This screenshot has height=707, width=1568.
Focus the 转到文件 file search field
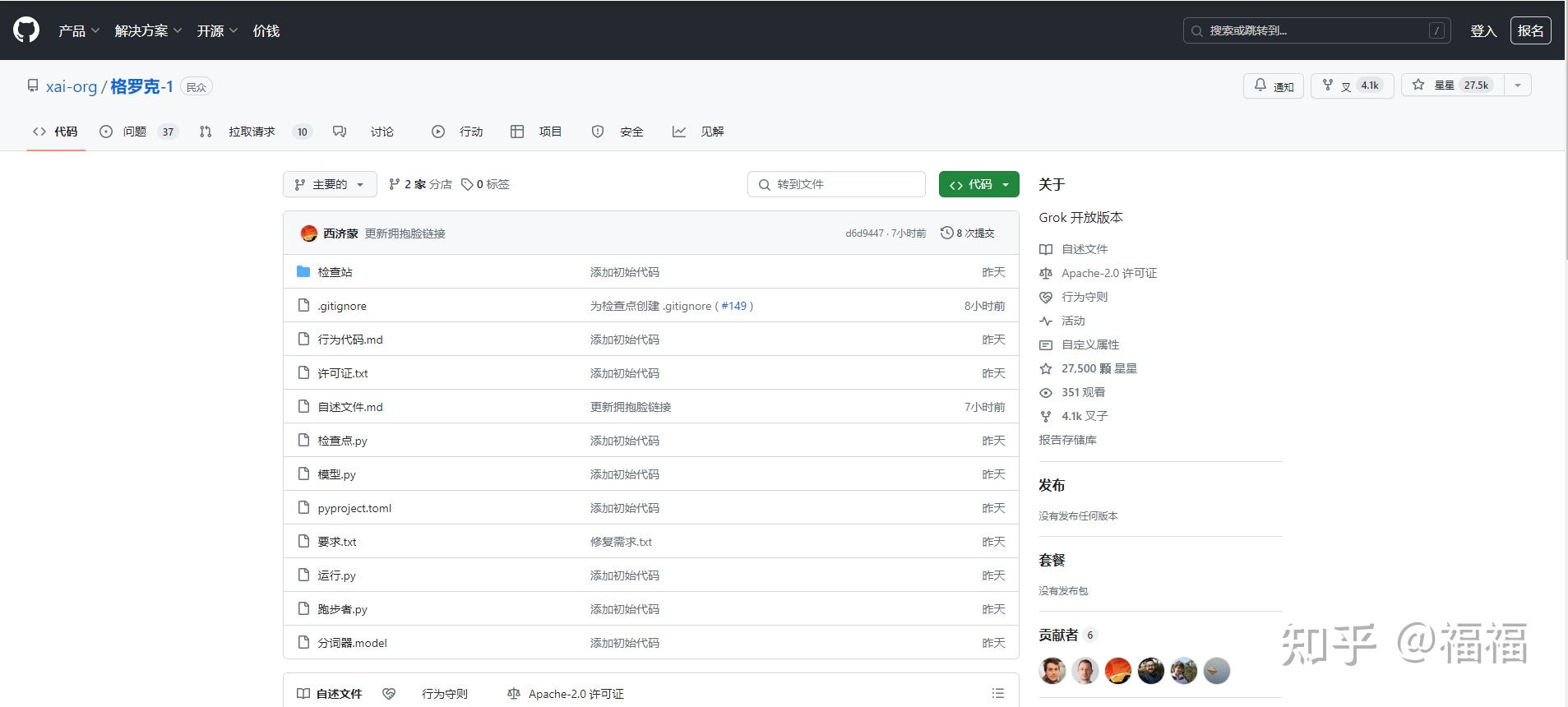tap(836, 184)
